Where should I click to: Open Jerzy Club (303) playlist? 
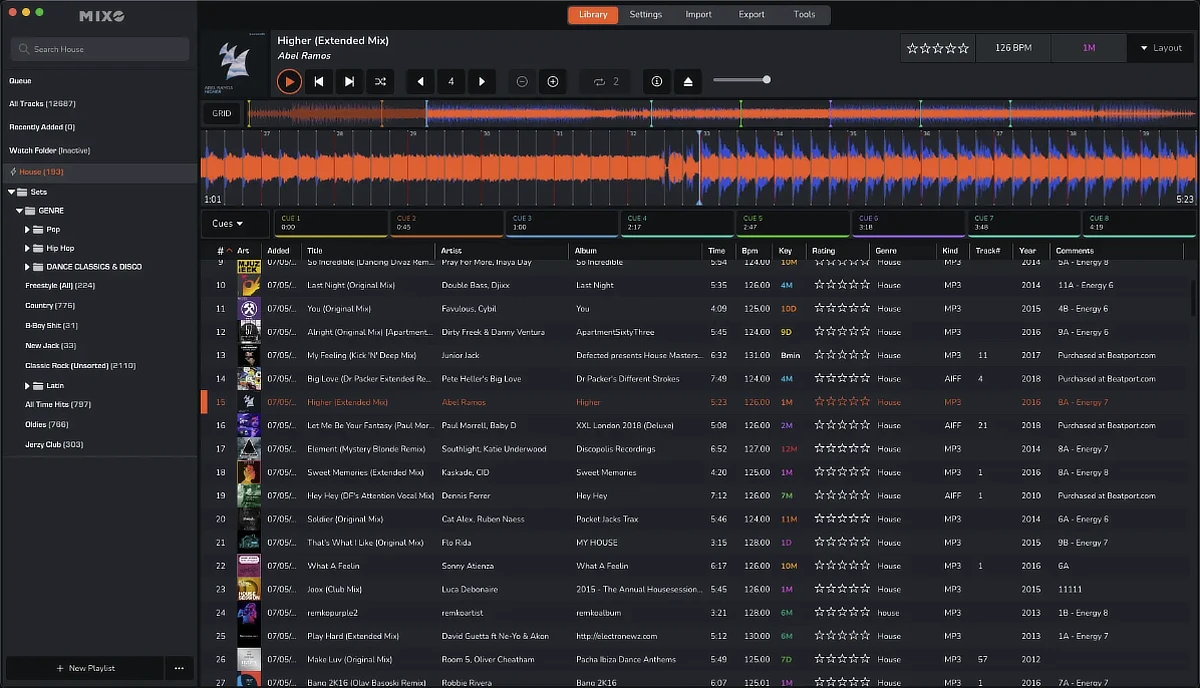point(54,445)
